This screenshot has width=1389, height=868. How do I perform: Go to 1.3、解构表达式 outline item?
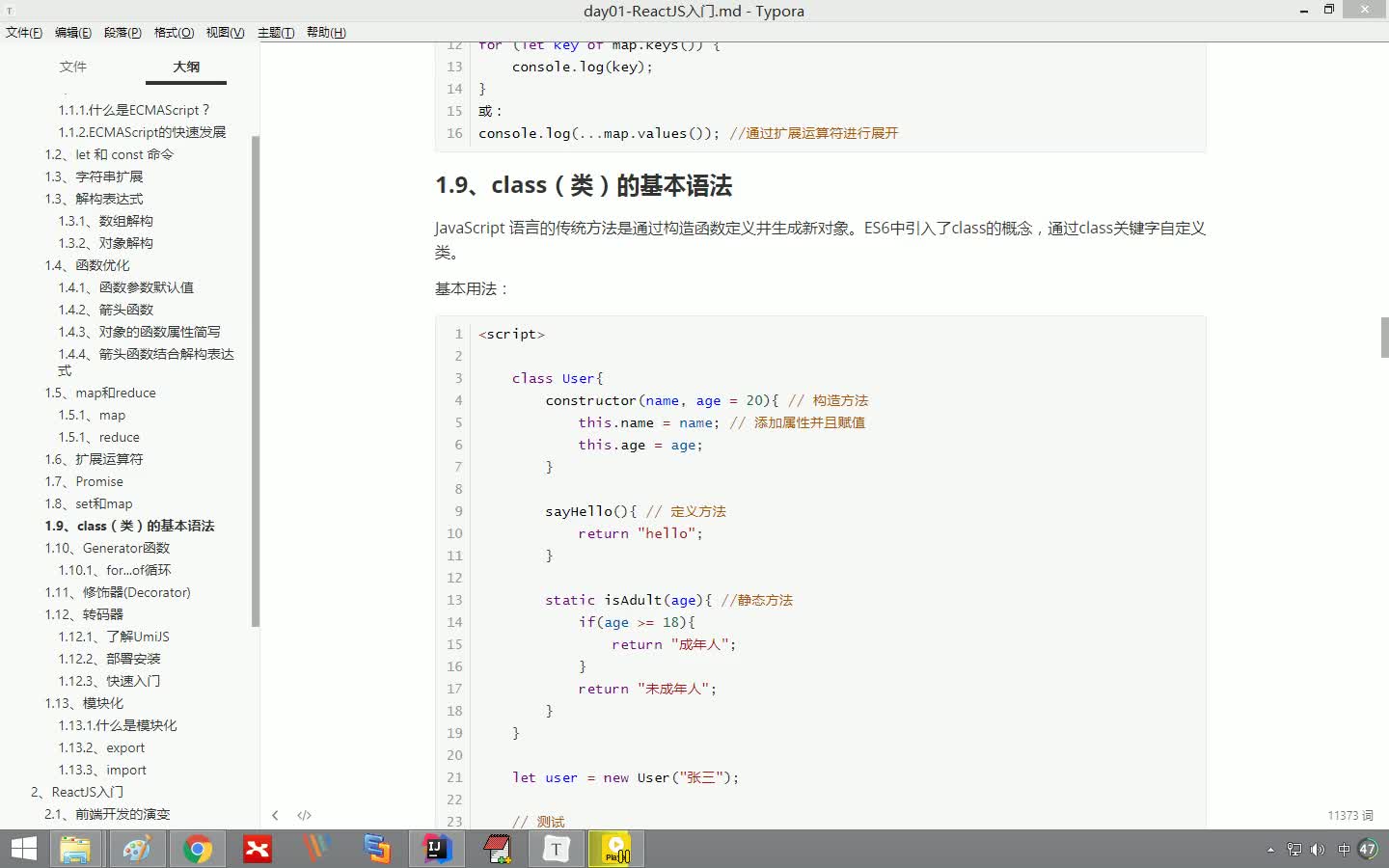tap(94, 199)
